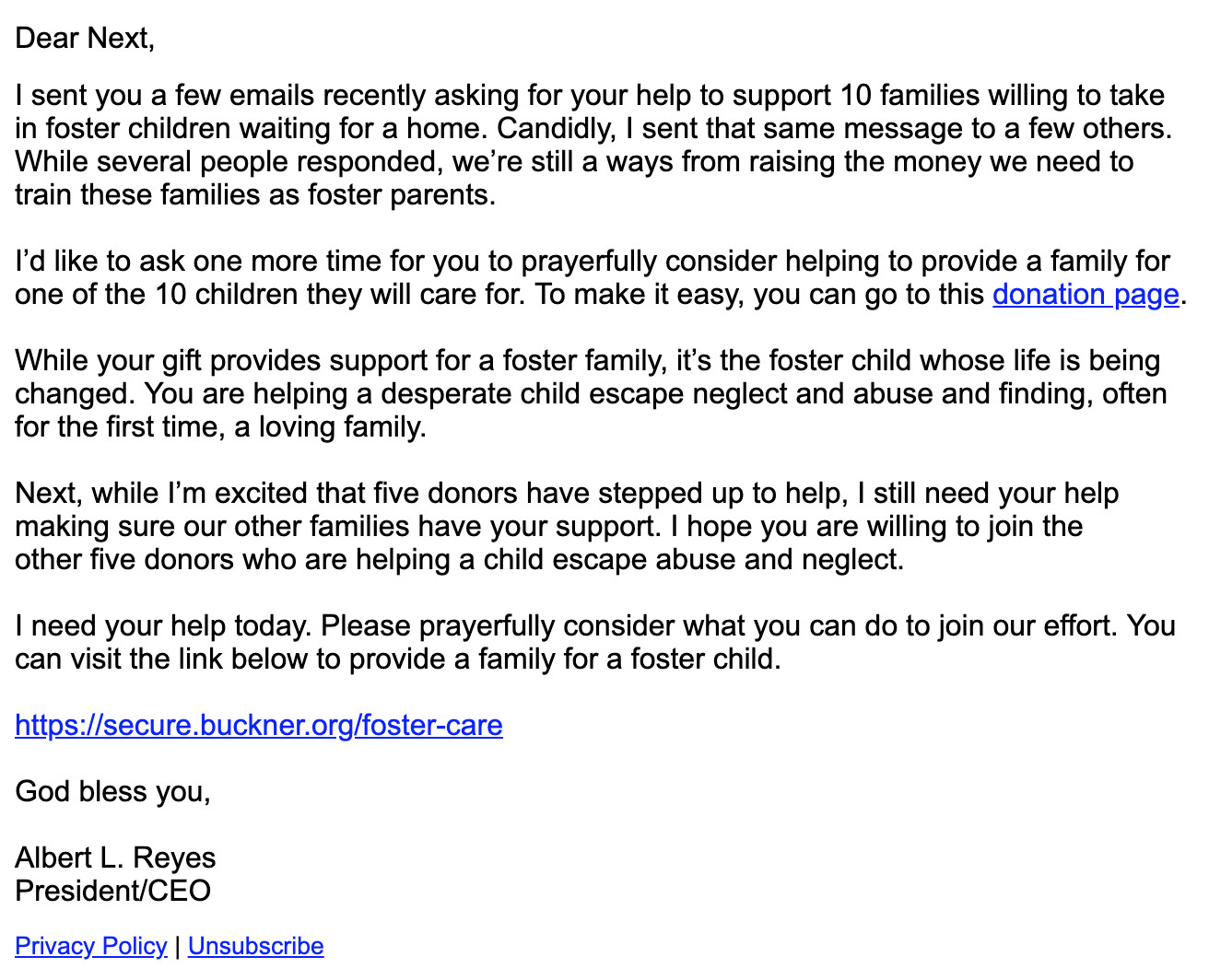This screenshot has height=980, width=1209.
Task: Click the "Dear Next," greeting line
Action: [x=85, y=39]
